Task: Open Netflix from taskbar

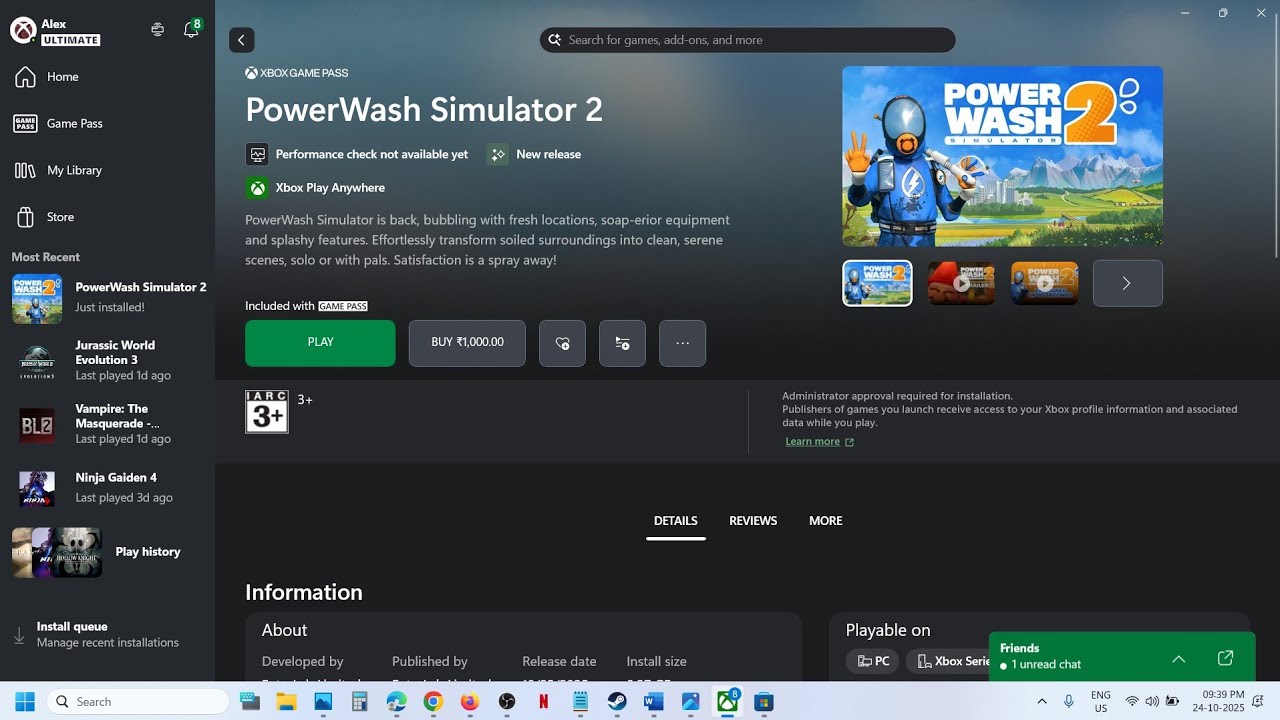Action: click(x=543, y=702)
